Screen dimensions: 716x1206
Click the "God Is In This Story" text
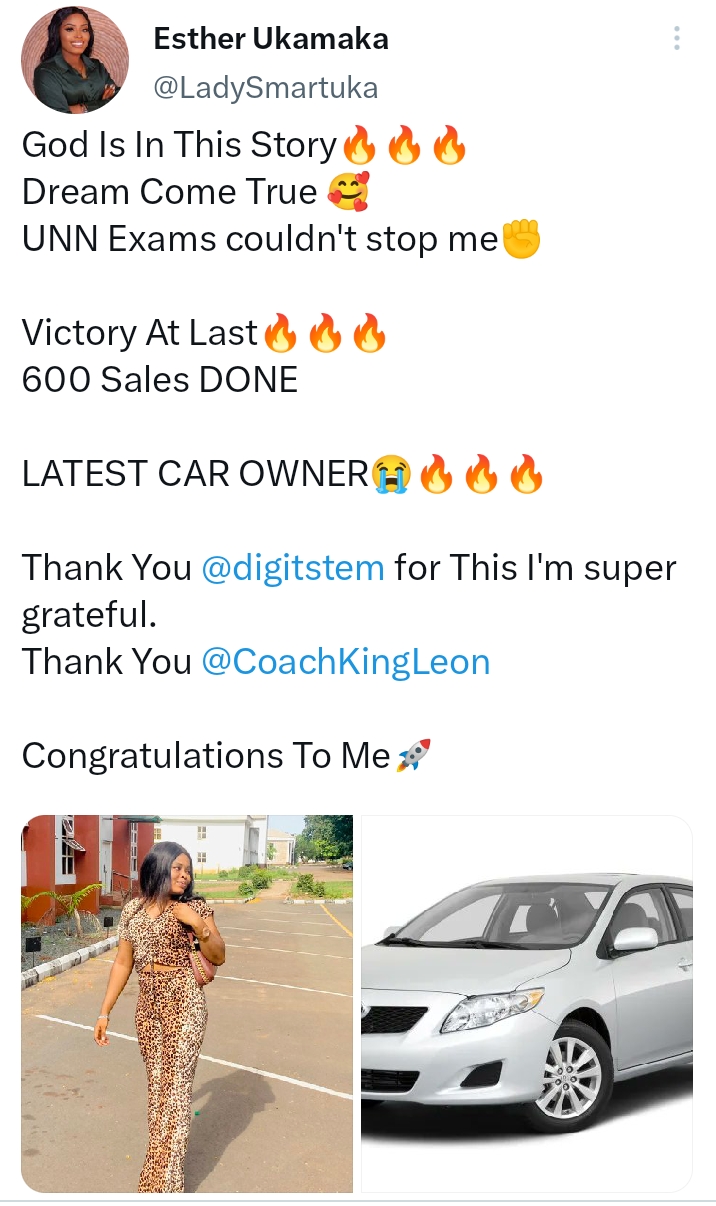pos(179,146)
